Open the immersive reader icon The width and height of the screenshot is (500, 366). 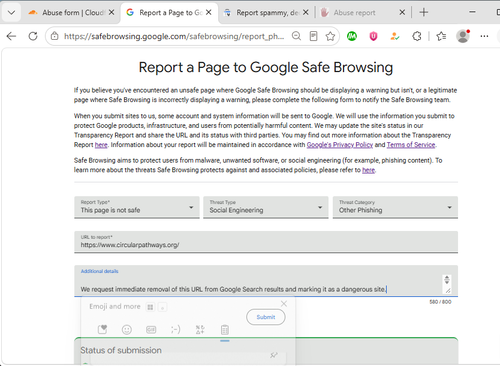pos(313,36)
